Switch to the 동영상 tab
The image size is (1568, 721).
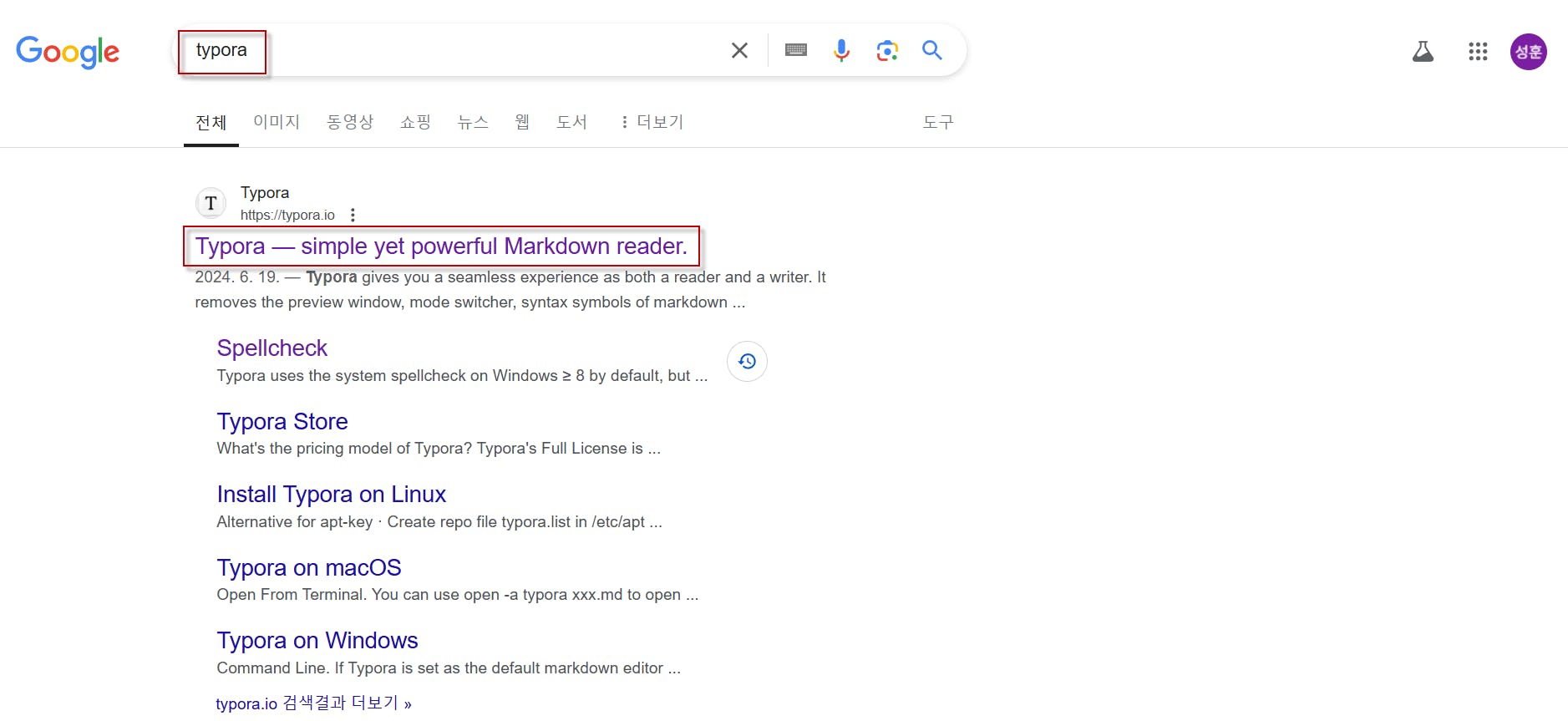click(x=350, y=122)
